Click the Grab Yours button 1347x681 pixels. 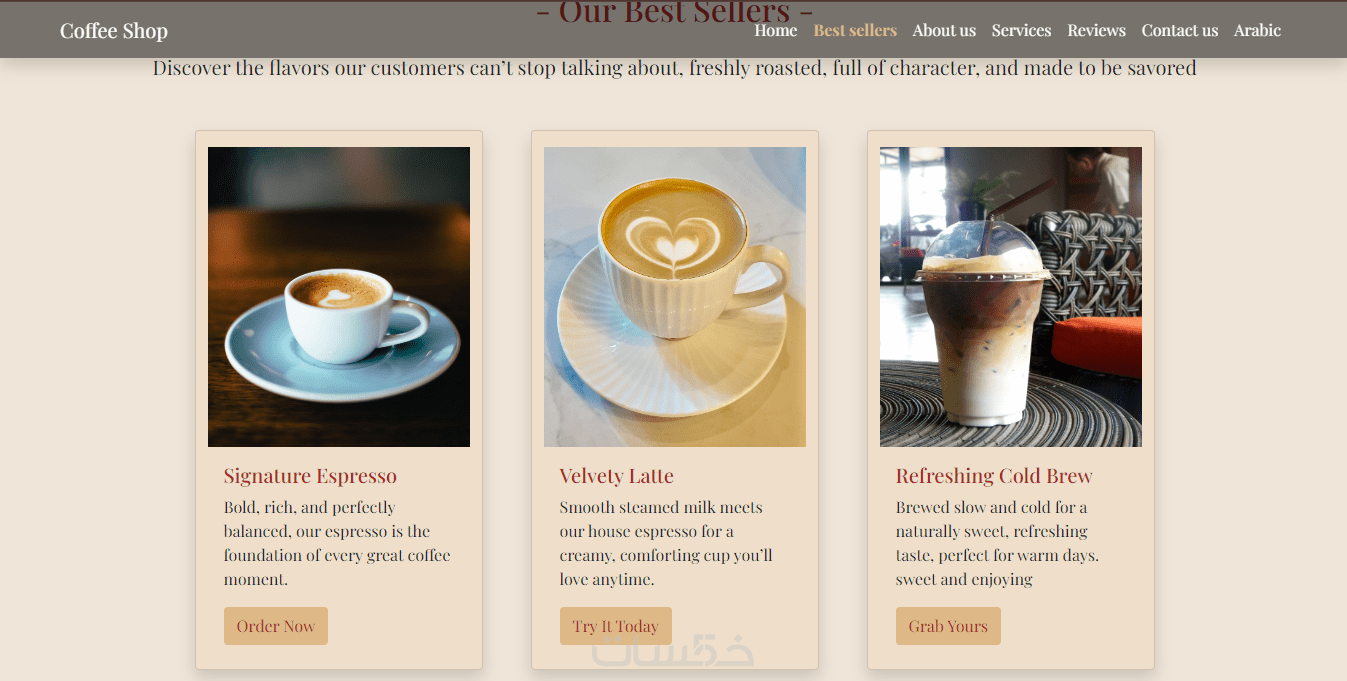point(948,626)
